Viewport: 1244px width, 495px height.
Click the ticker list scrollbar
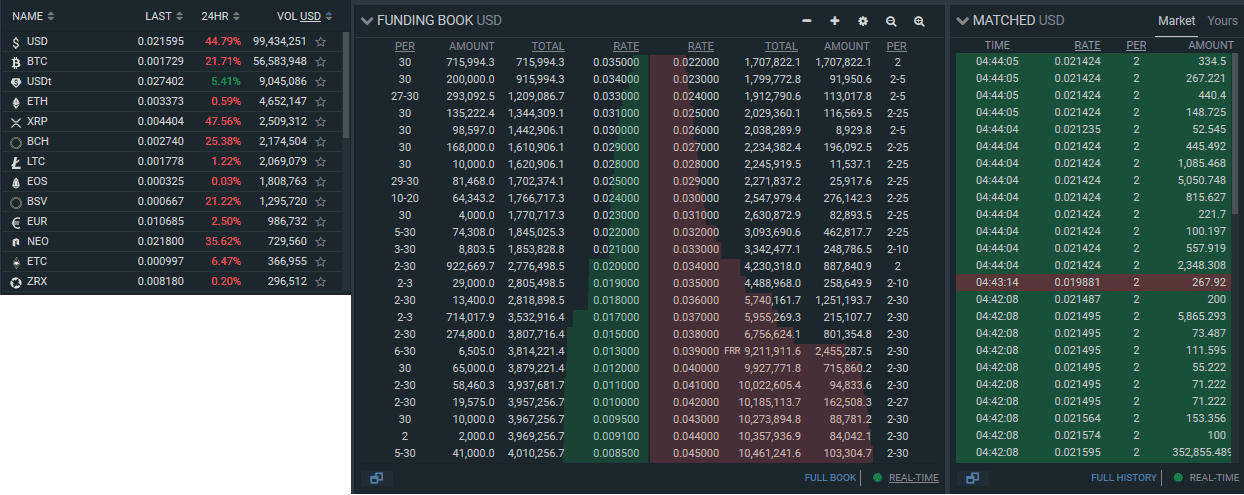(x=346, y=85)
